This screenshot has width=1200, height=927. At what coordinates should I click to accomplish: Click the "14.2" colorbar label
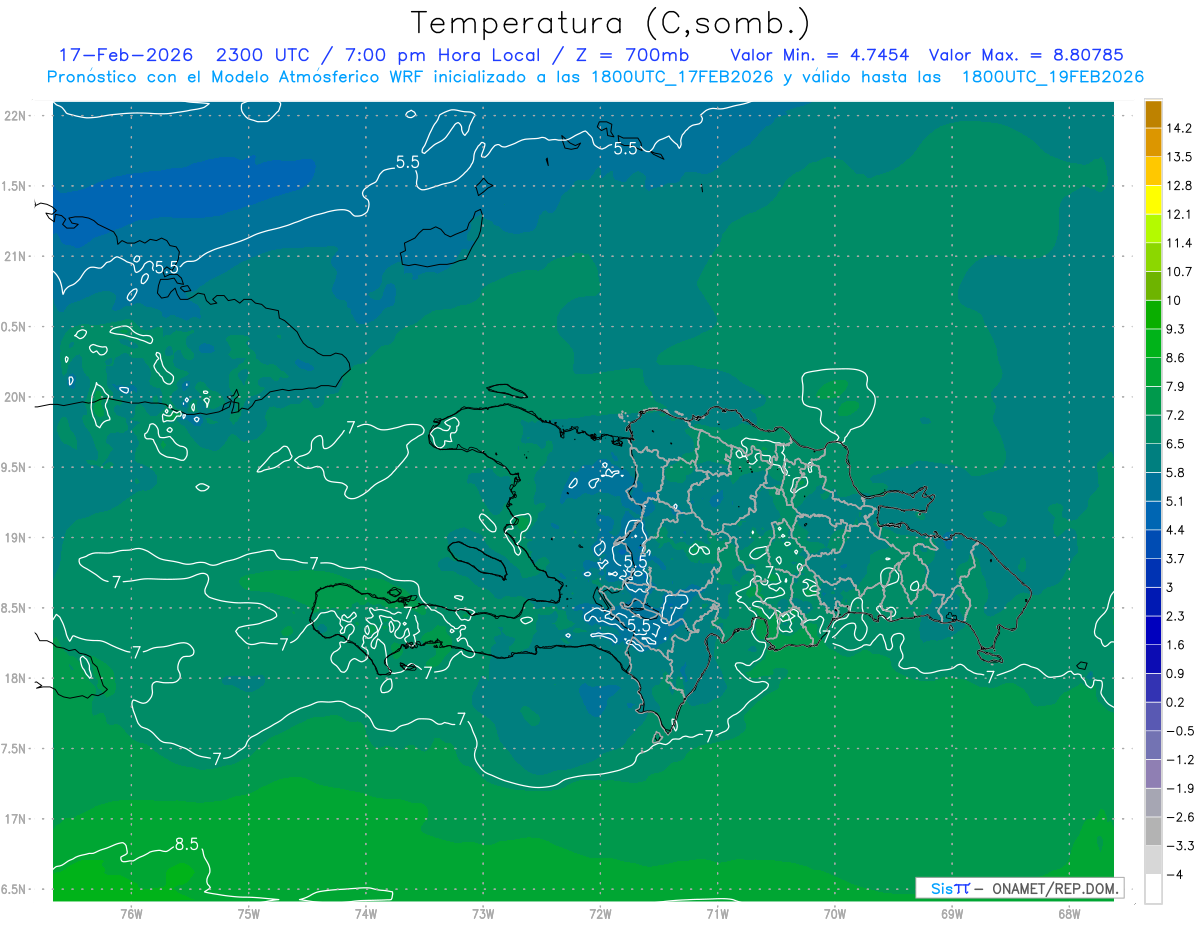(x=1179, y=128)
